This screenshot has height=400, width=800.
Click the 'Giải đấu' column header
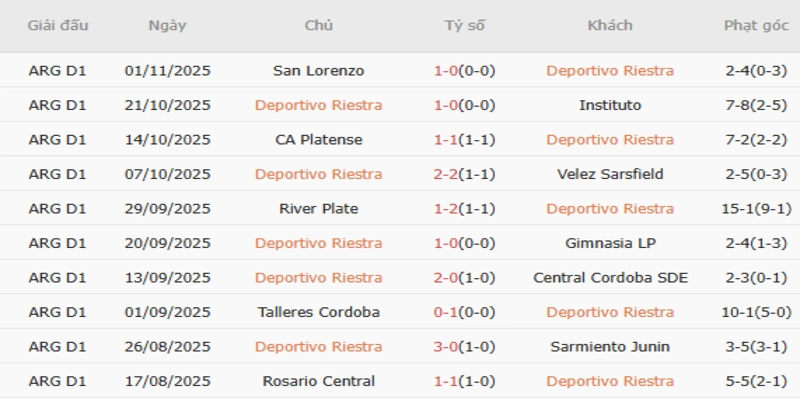tap(57, 26)
